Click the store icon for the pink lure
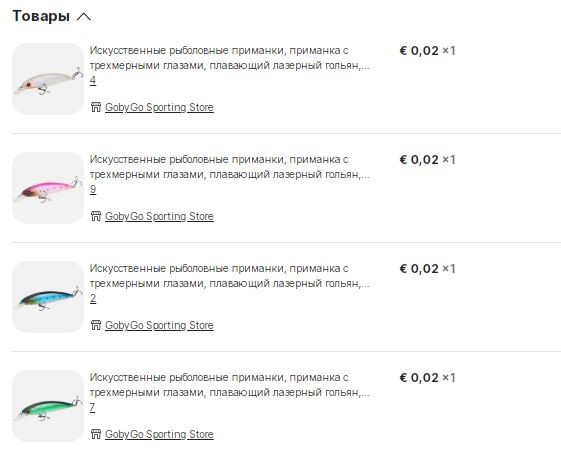The image size is (561, 460). pyautogui.click(x=96, y=216)
